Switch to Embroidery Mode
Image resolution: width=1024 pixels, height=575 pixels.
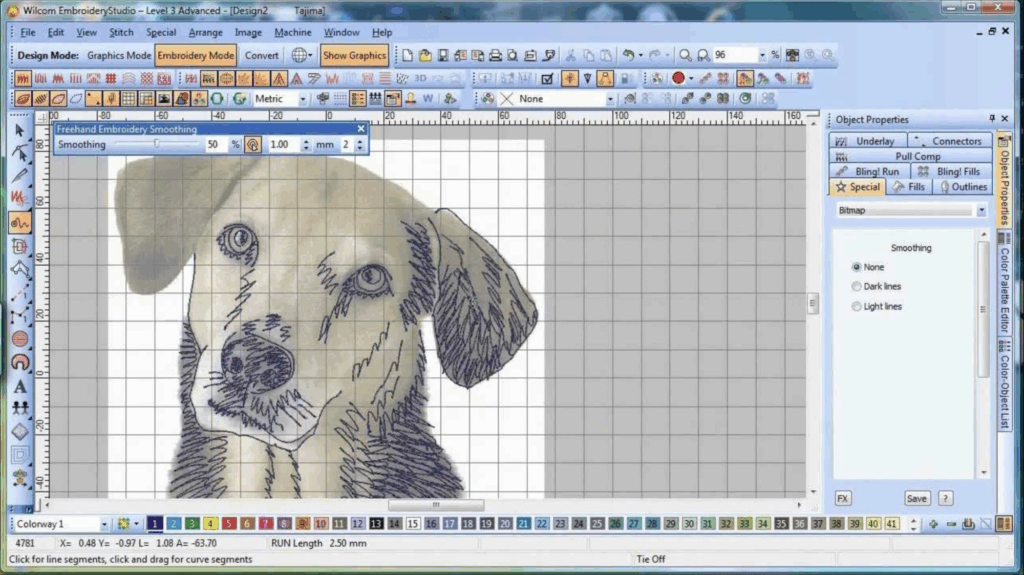(195, 56)
